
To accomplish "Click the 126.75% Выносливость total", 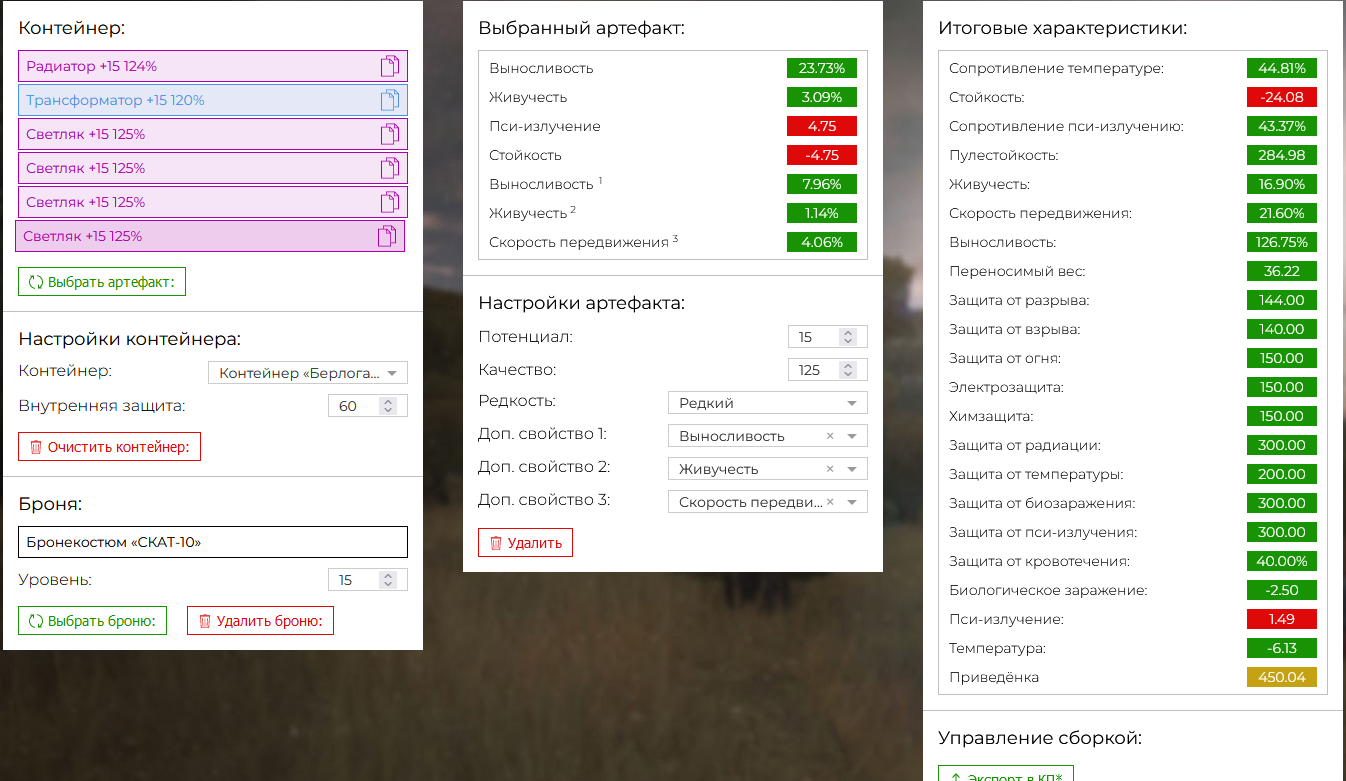I will (x=1282, y=242).
